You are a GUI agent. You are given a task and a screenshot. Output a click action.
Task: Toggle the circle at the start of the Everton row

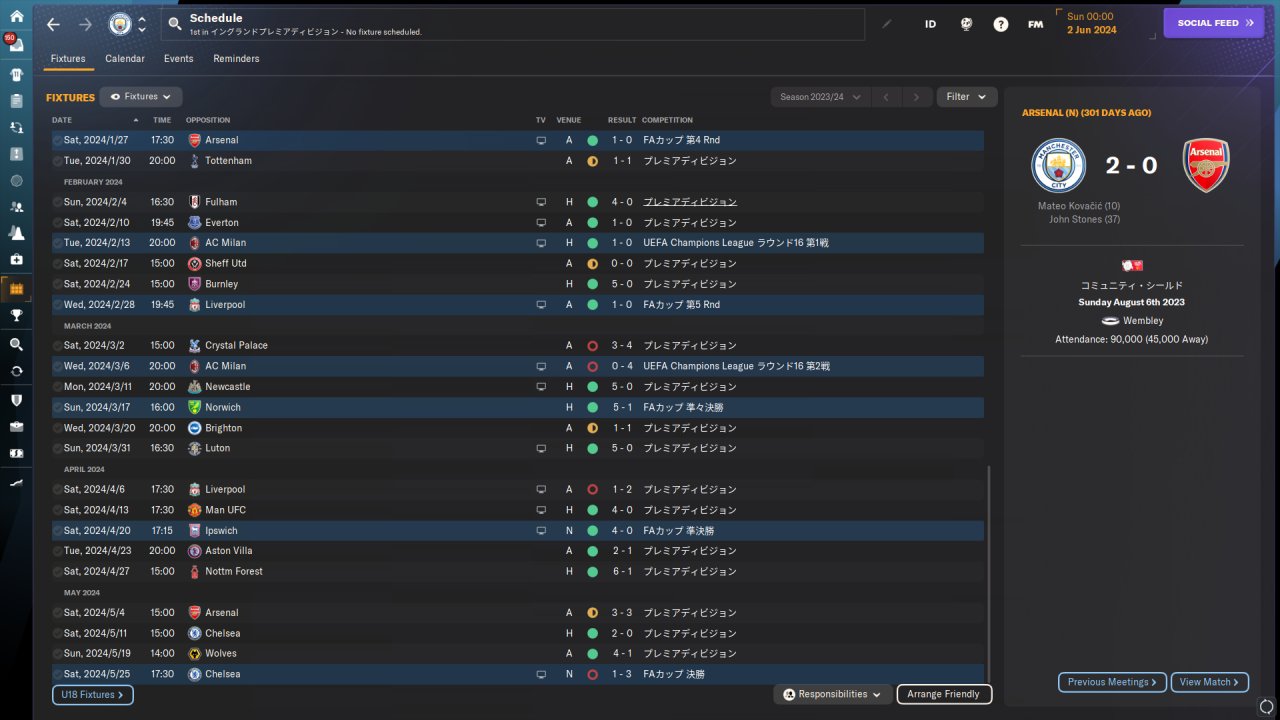pyautogui.click(x=58, y=223)
